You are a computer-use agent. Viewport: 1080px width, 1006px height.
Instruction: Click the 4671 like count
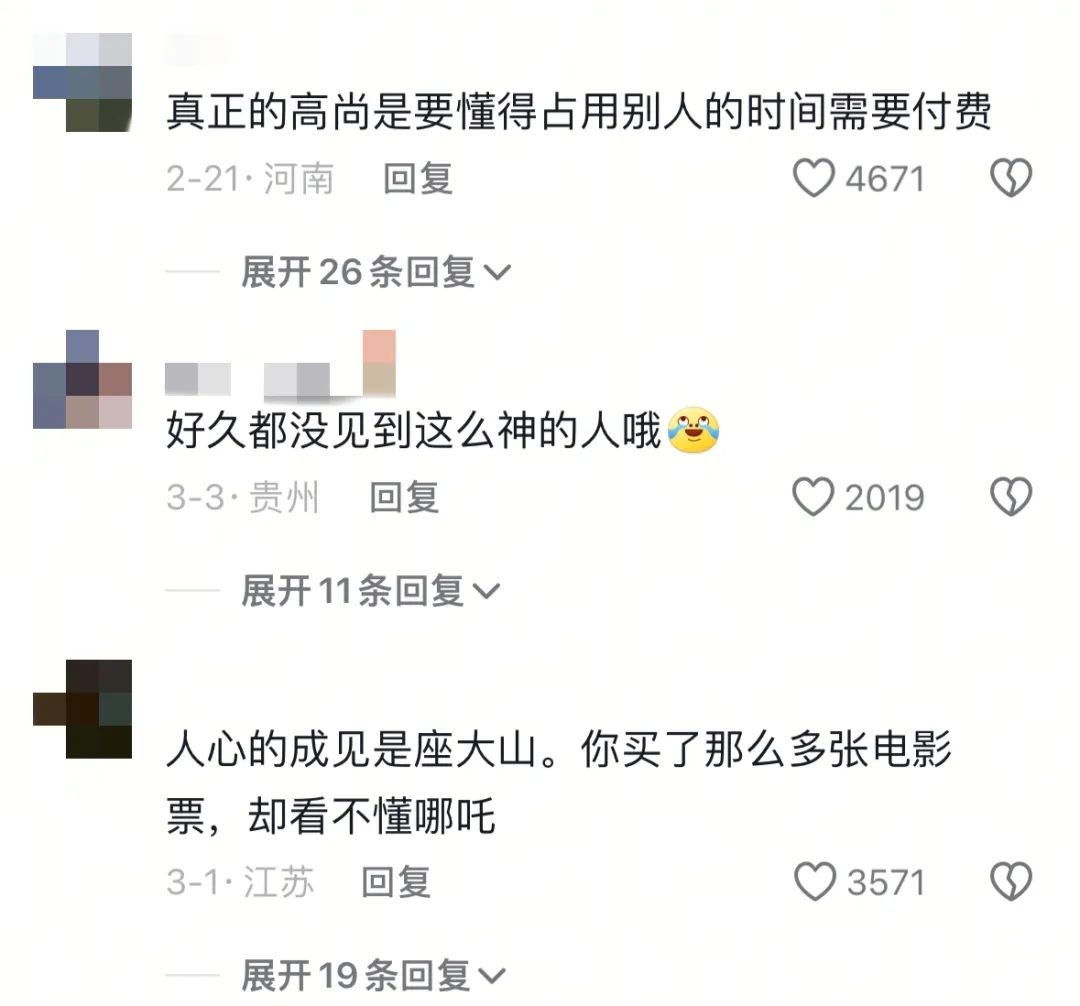click(885, 179)
